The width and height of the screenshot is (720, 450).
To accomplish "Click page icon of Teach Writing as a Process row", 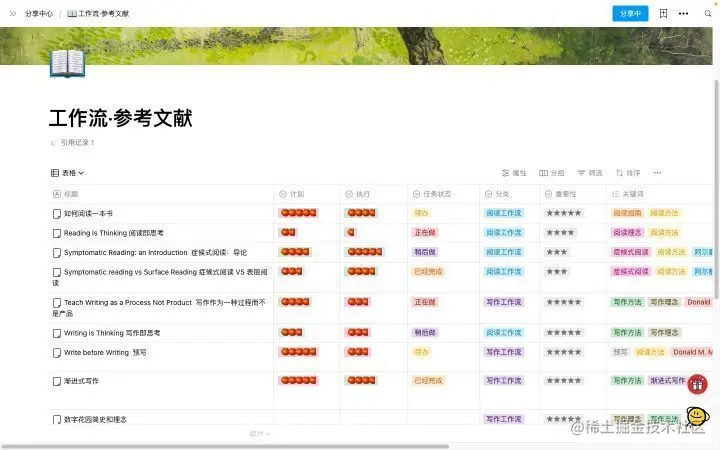I will (x=56, y=303).
